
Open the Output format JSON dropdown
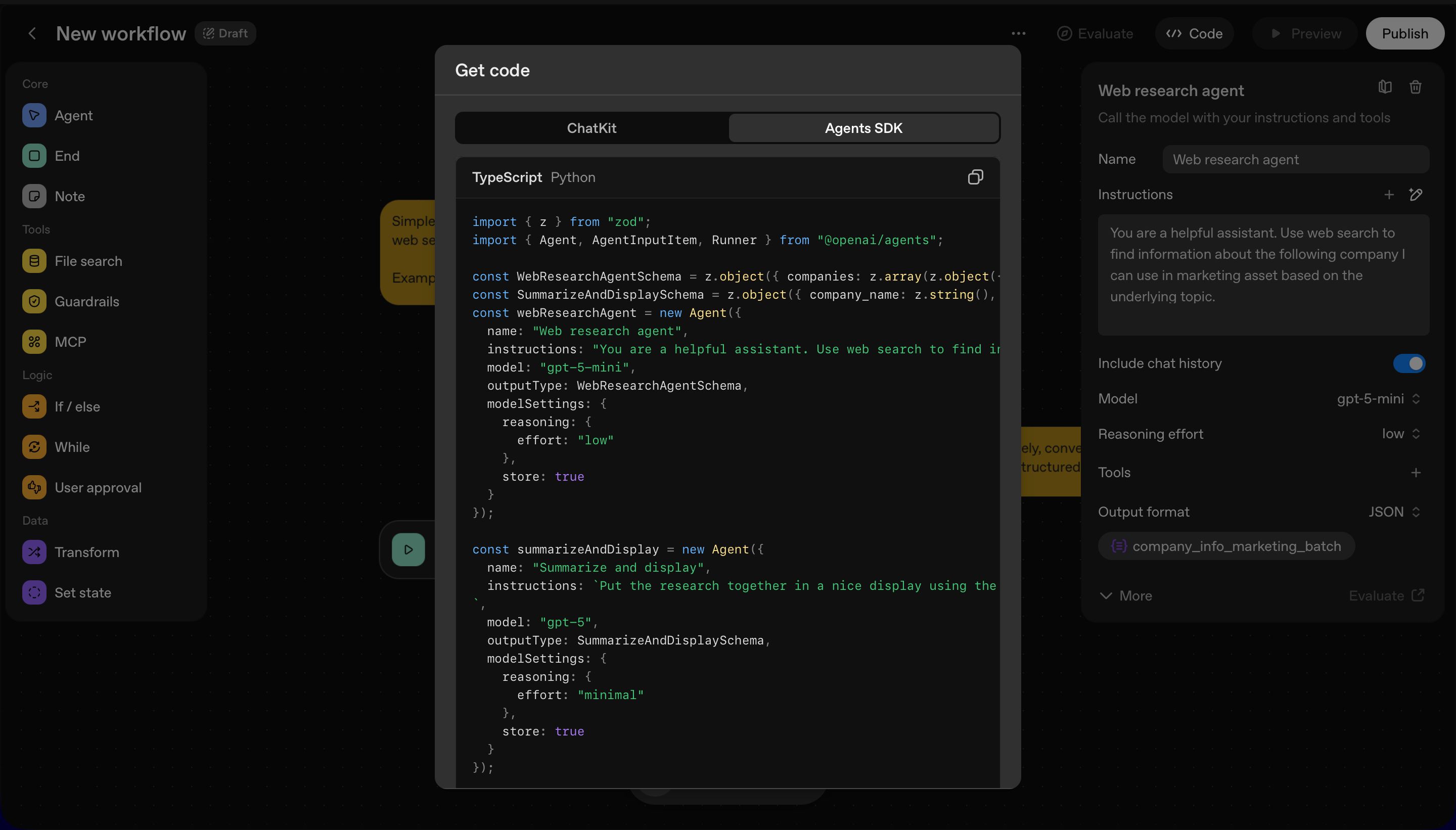1393,513
